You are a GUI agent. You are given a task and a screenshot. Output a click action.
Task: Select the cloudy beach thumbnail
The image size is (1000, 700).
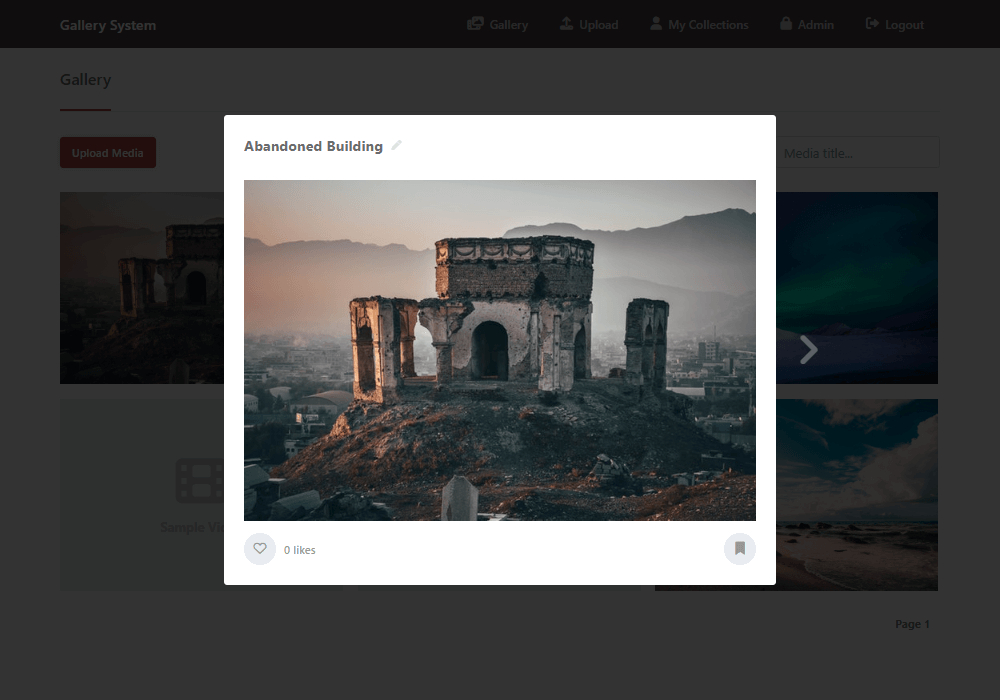pyautogui.click(x=857, y=495)
